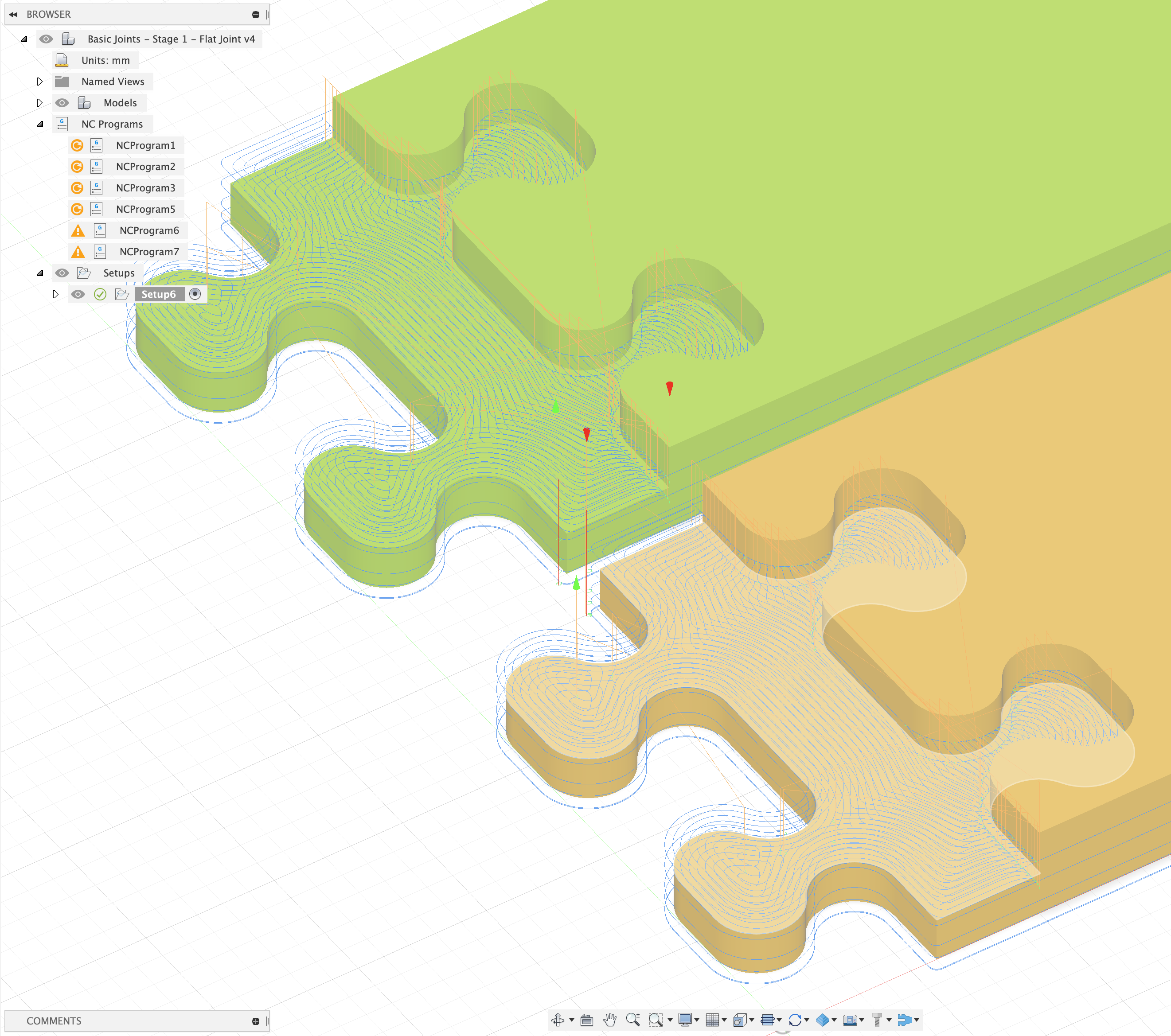This screenshot has height=1036, width=1171.
Task: Collapse the Setups node
Action: click(40, 273)
